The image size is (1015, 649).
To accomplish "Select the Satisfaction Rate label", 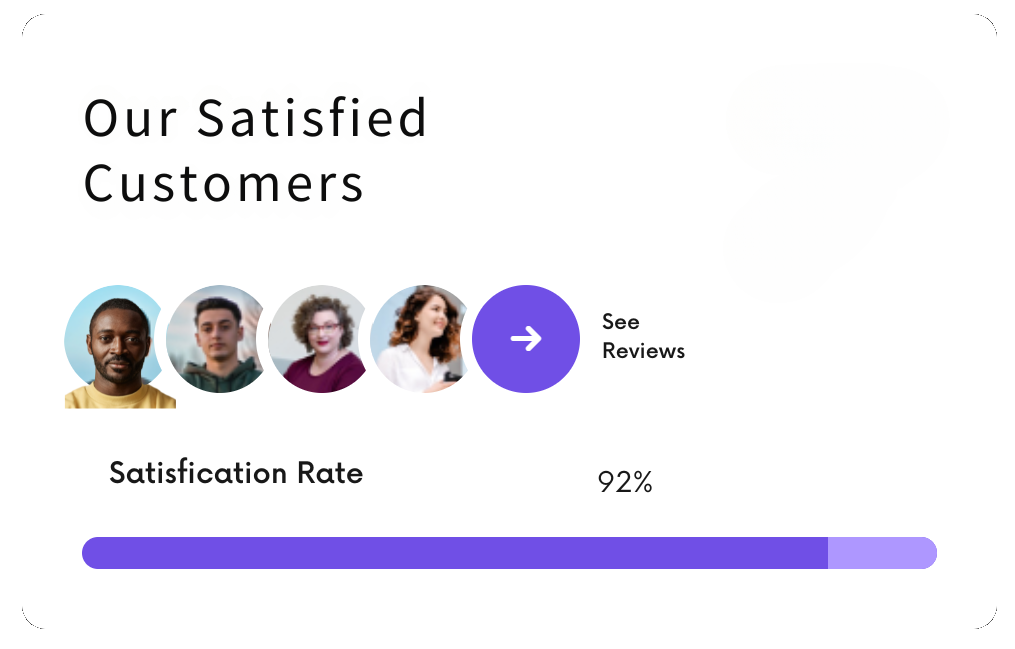I will (x=236, y=472).
